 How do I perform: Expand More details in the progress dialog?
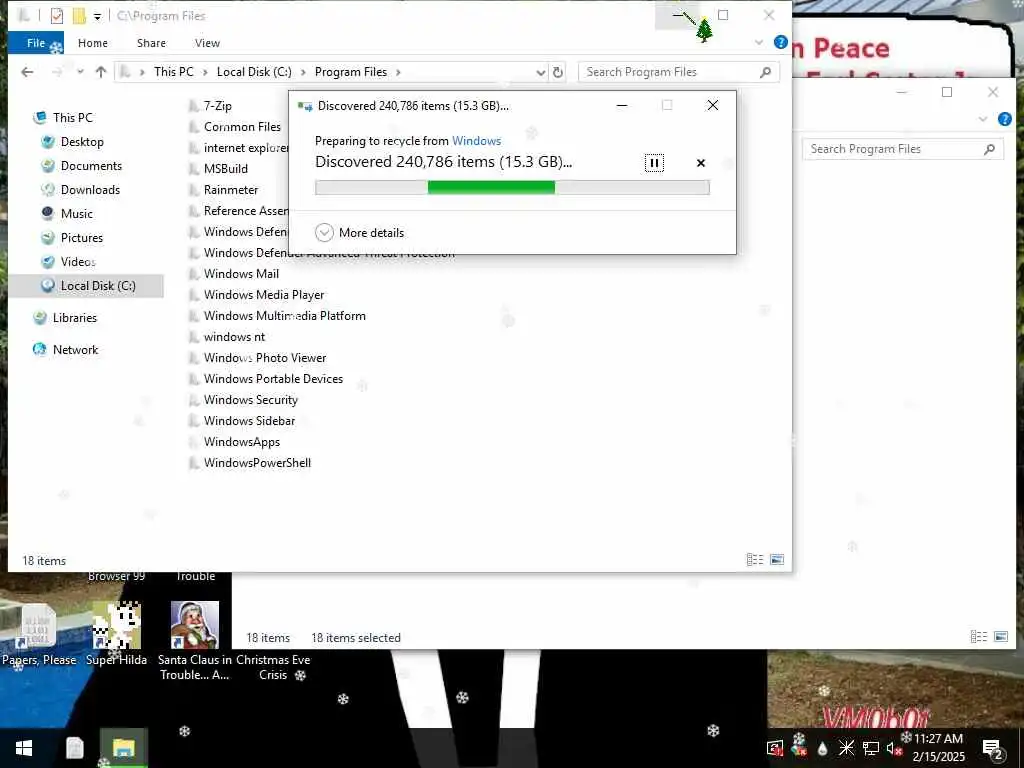[x=359, y=232]
